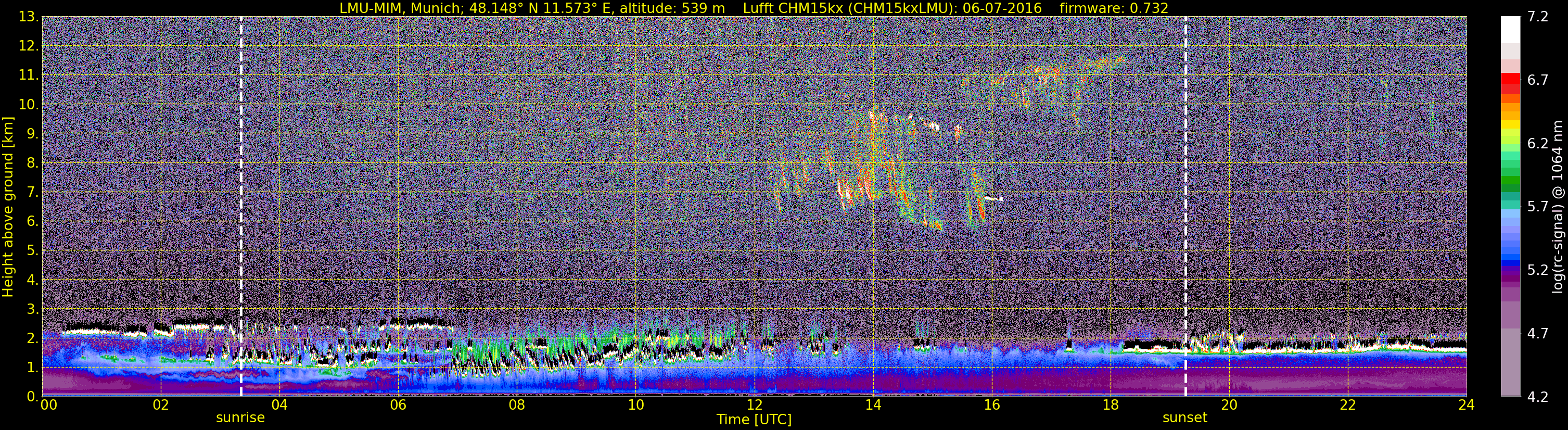This screenshot has width=1568, height=430.
Task: Click the 'sunrise' label below the axis
Action: pos(240,418)
